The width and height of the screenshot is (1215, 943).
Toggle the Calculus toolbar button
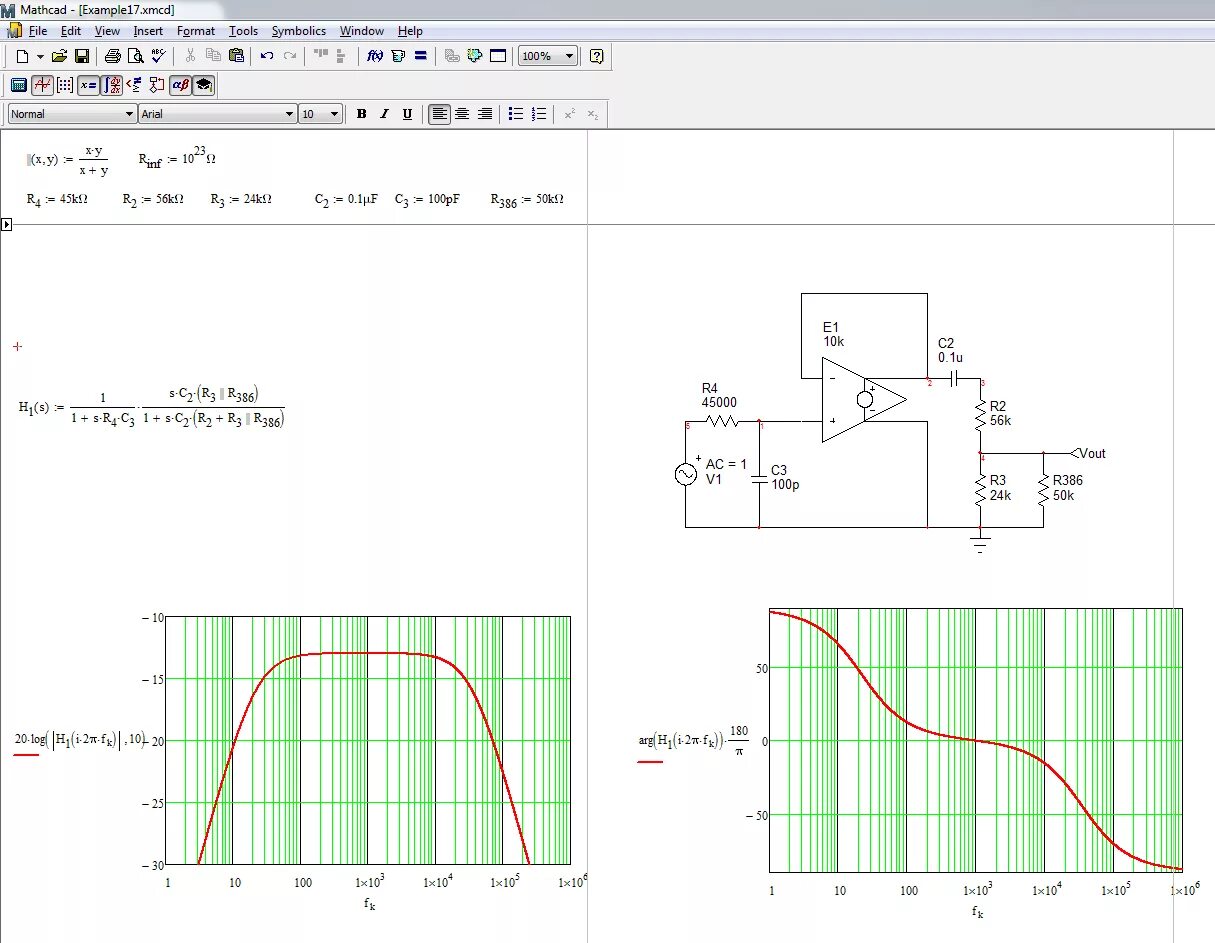(x=111, y=85)
